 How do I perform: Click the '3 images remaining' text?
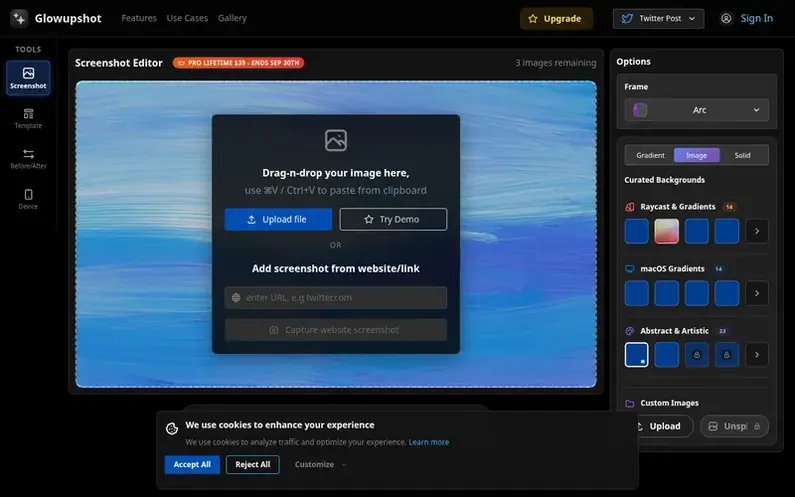click(x=556, y=63)
